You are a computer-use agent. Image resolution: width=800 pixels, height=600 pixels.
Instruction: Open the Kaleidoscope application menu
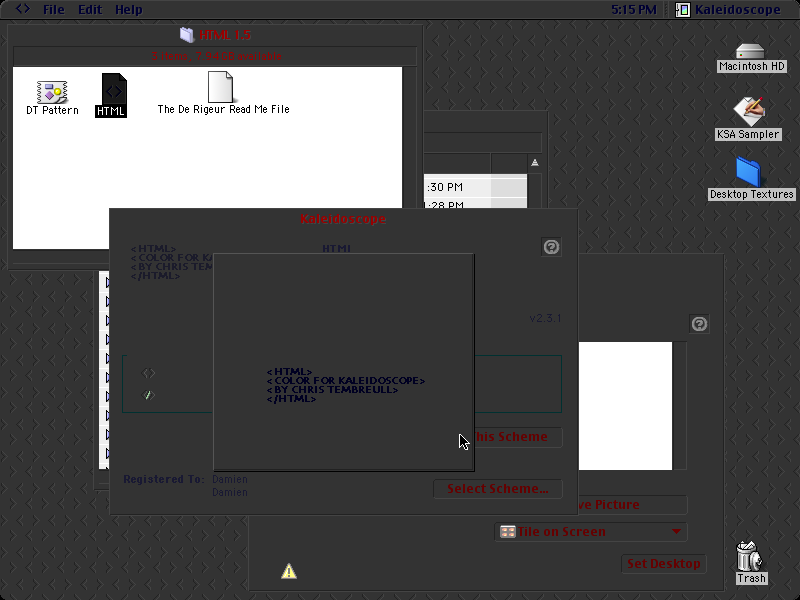click(x=728, y=9)
